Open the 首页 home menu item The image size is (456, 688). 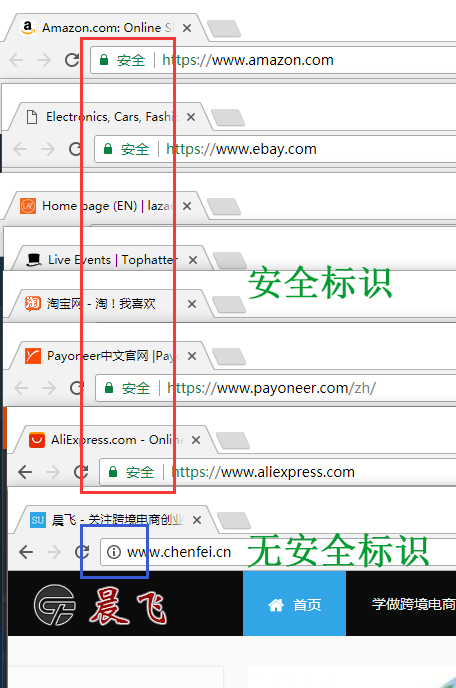(x=294, y=605)
